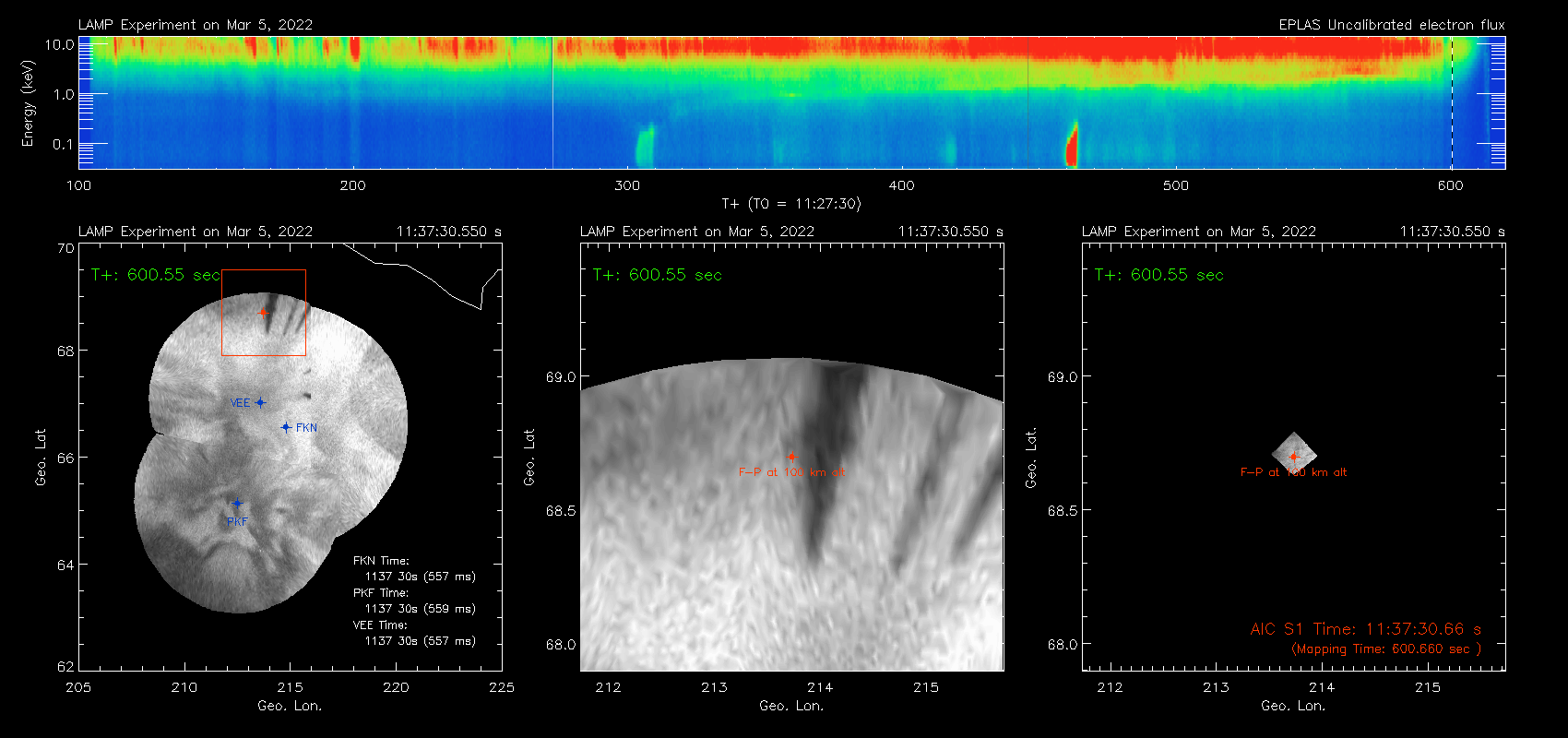Image resolution: width=1568 pixels, height=738 pixels.
Task: Click the '(Mapping Time: 600.660 sec )' text
Action: click(x=1386, y=649)
